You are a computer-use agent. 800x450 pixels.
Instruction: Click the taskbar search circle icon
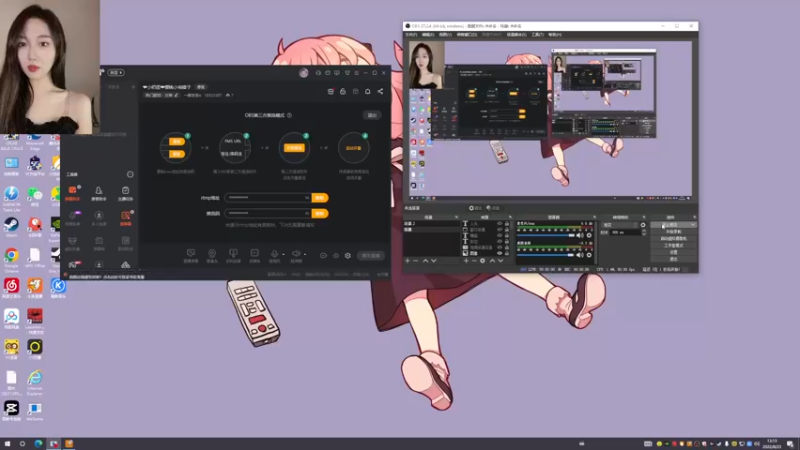tap(22, 444)
